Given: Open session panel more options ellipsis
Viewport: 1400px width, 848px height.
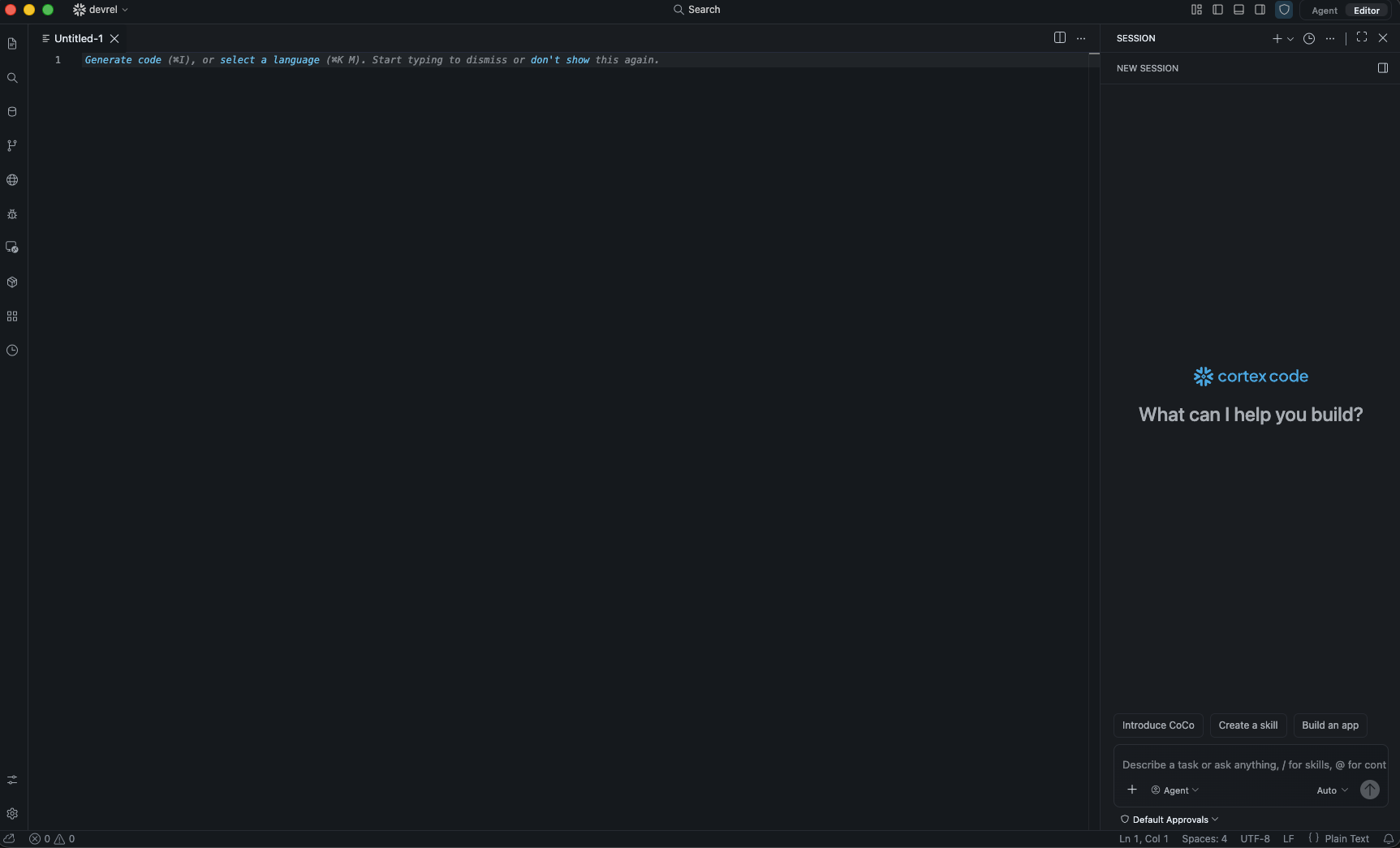Looking at the screenshot, I should [x=1330, y=38].
